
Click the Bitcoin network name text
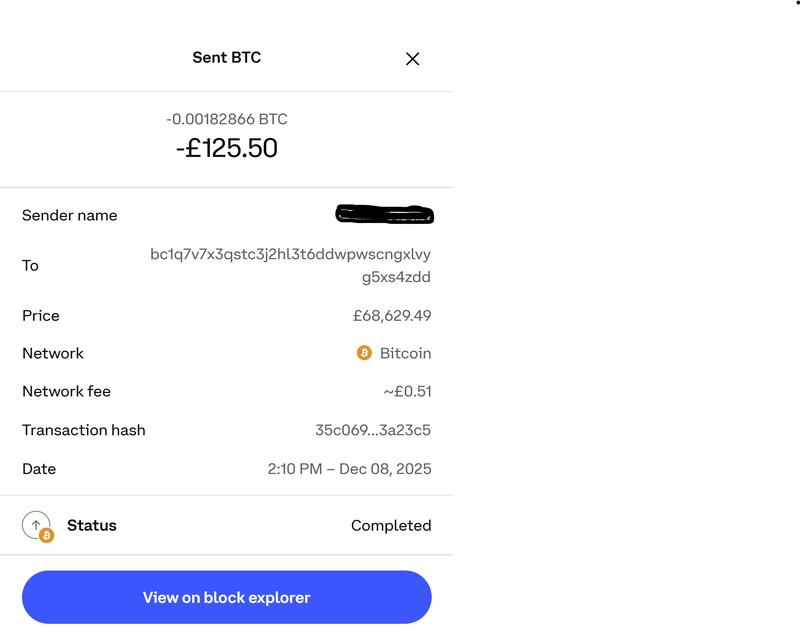pos(405,353)
